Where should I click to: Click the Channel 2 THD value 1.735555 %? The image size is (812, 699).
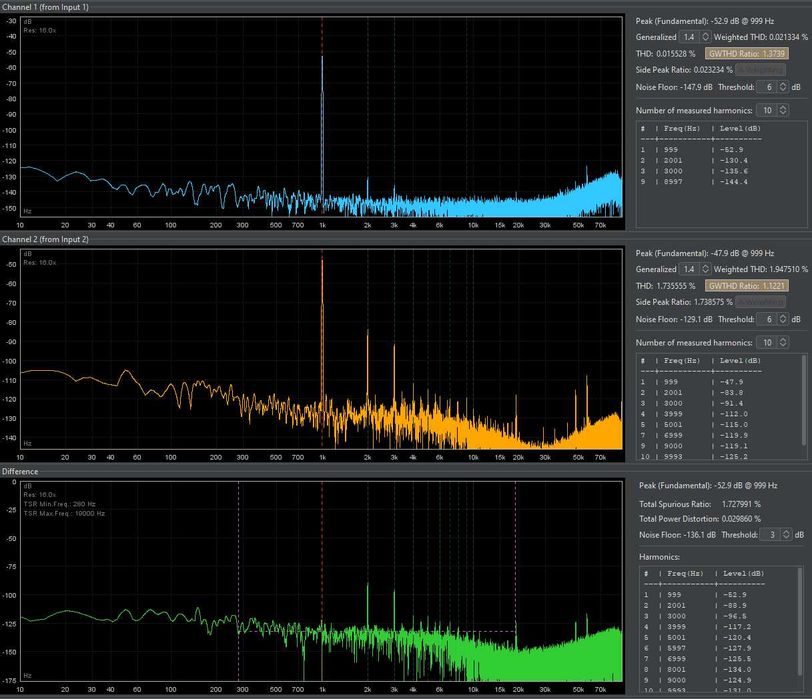click(665, 286)
